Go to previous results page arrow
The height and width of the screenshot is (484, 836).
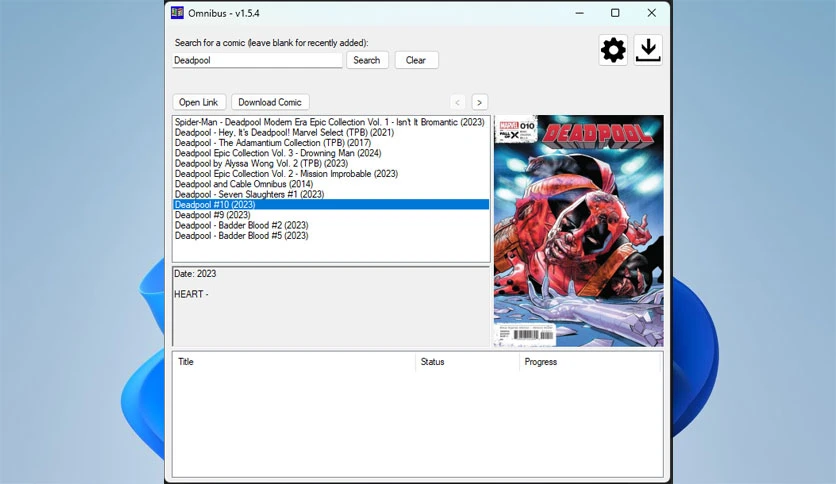[x=457, y=102]
